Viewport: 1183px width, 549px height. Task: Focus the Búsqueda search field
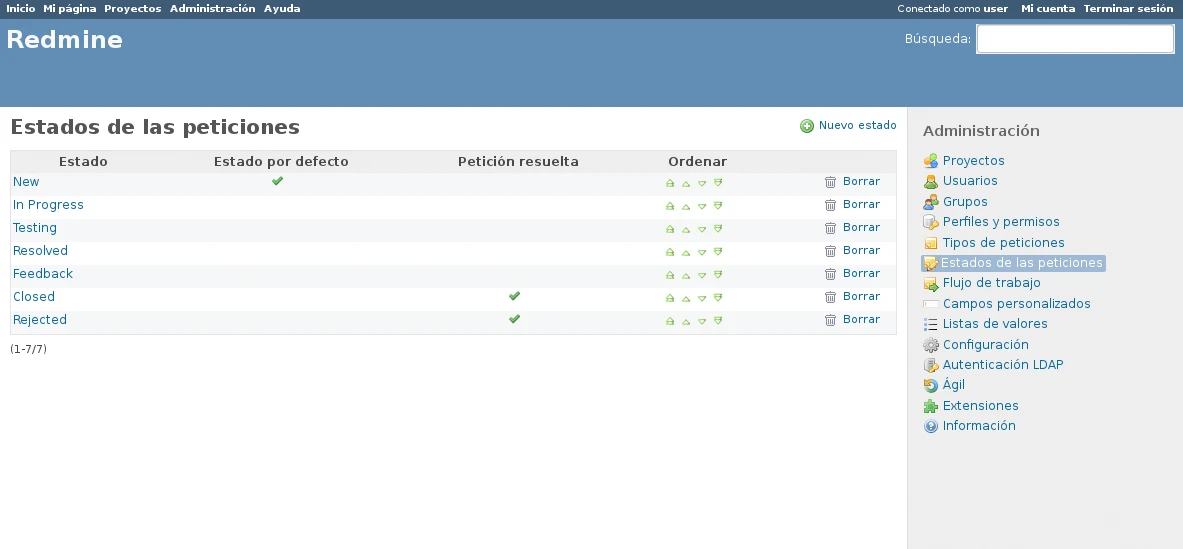[1074, 39]
